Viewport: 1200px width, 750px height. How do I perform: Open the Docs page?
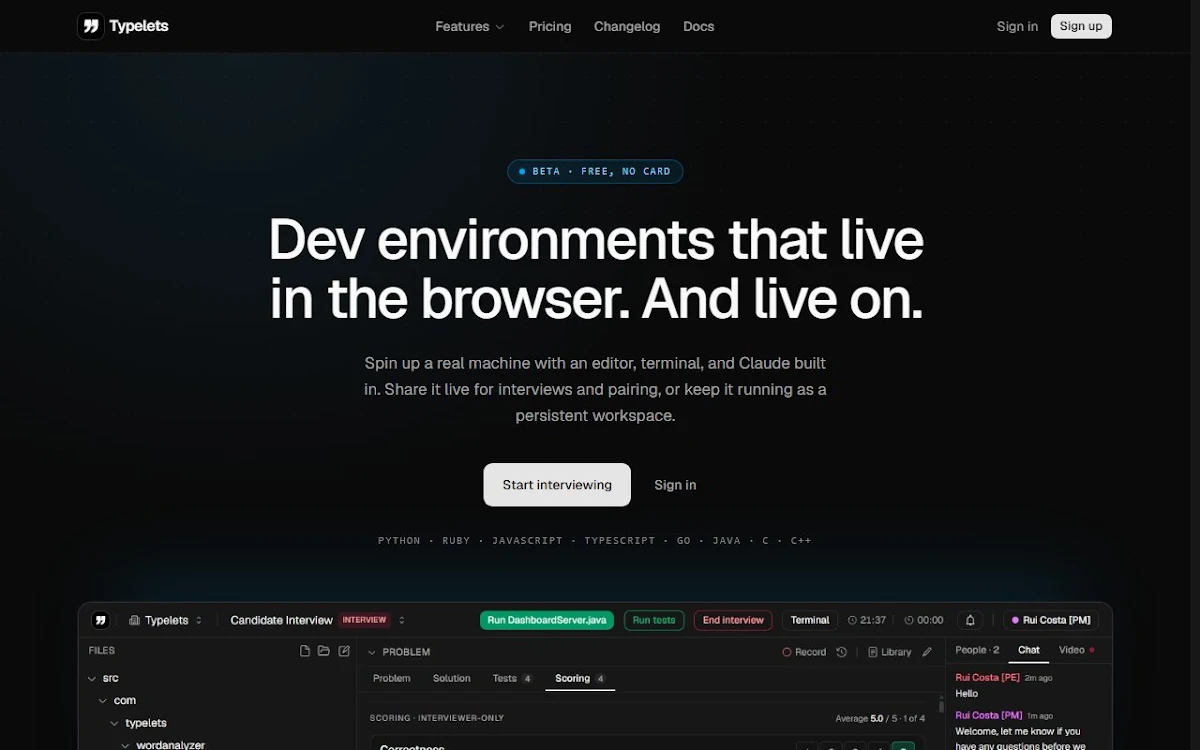tap(698, 26)
